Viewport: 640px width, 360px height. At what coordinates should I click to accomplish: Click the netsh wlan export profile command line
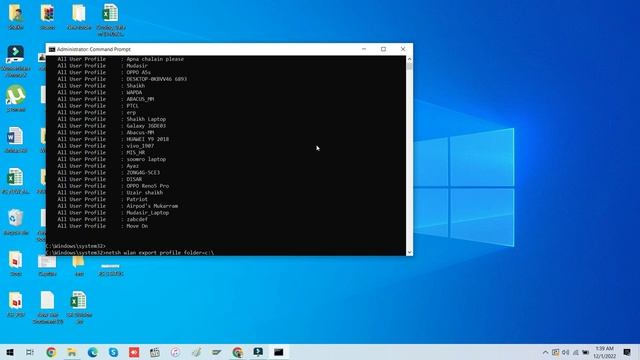click(x=130, y=253)
